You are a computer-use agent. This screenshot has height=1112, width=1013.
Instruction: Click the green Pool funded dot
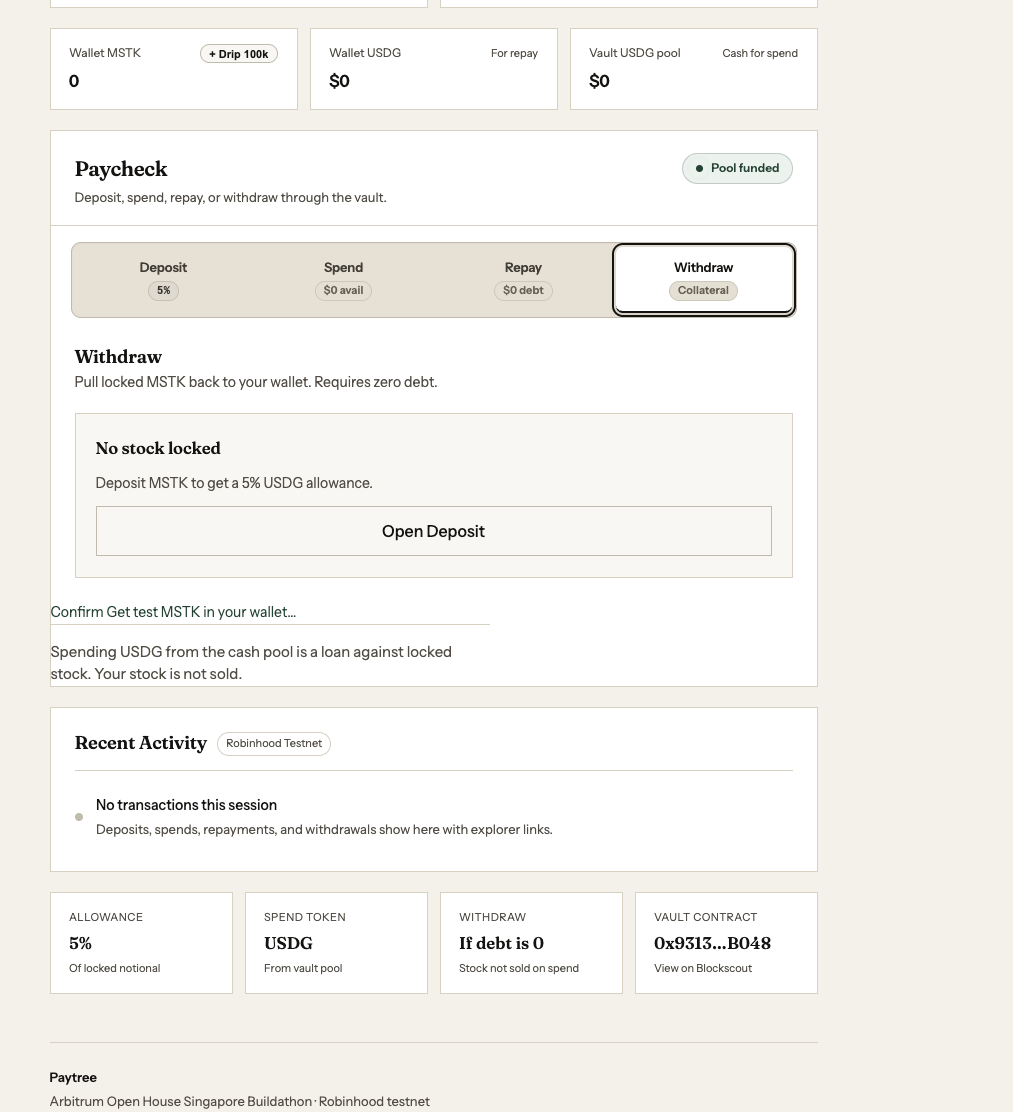point(699,168)
